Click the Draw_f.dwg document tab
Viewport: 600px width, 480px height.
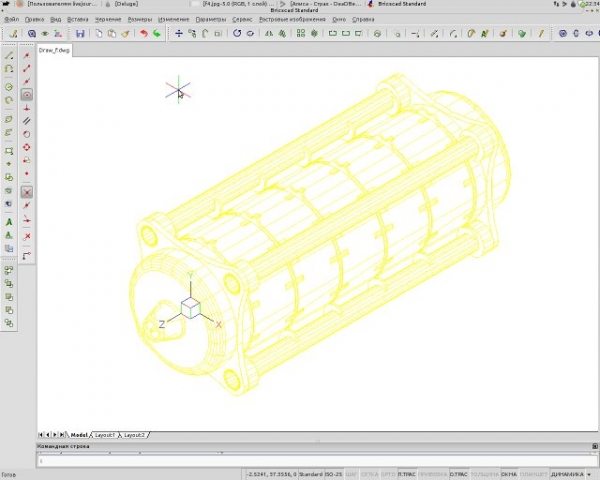(52, 48)
